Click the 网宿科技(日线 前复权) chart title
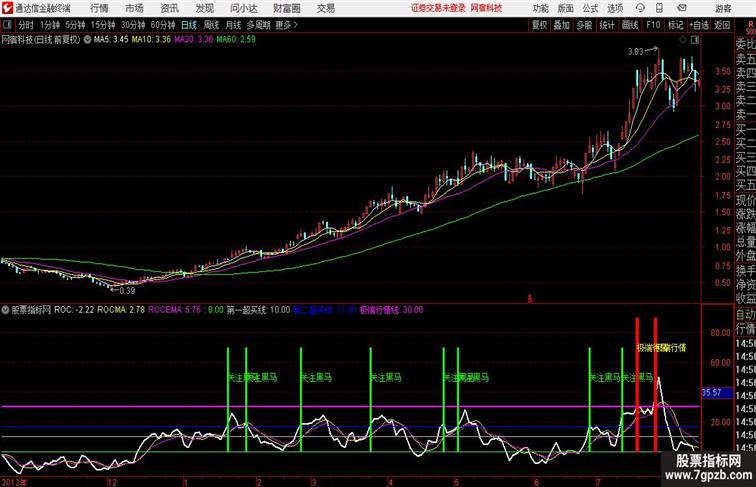This screenshot has width=756, height=487. pyautogui.click(x=40, y=40)
